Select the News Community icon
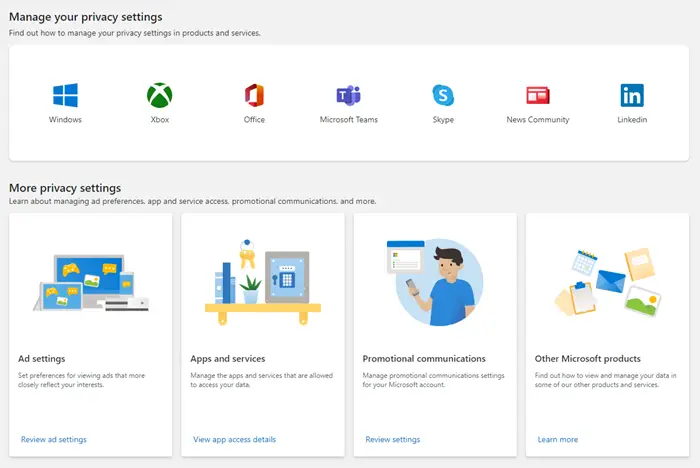This screenshot has height=468, width=700. tap(538, 95)
